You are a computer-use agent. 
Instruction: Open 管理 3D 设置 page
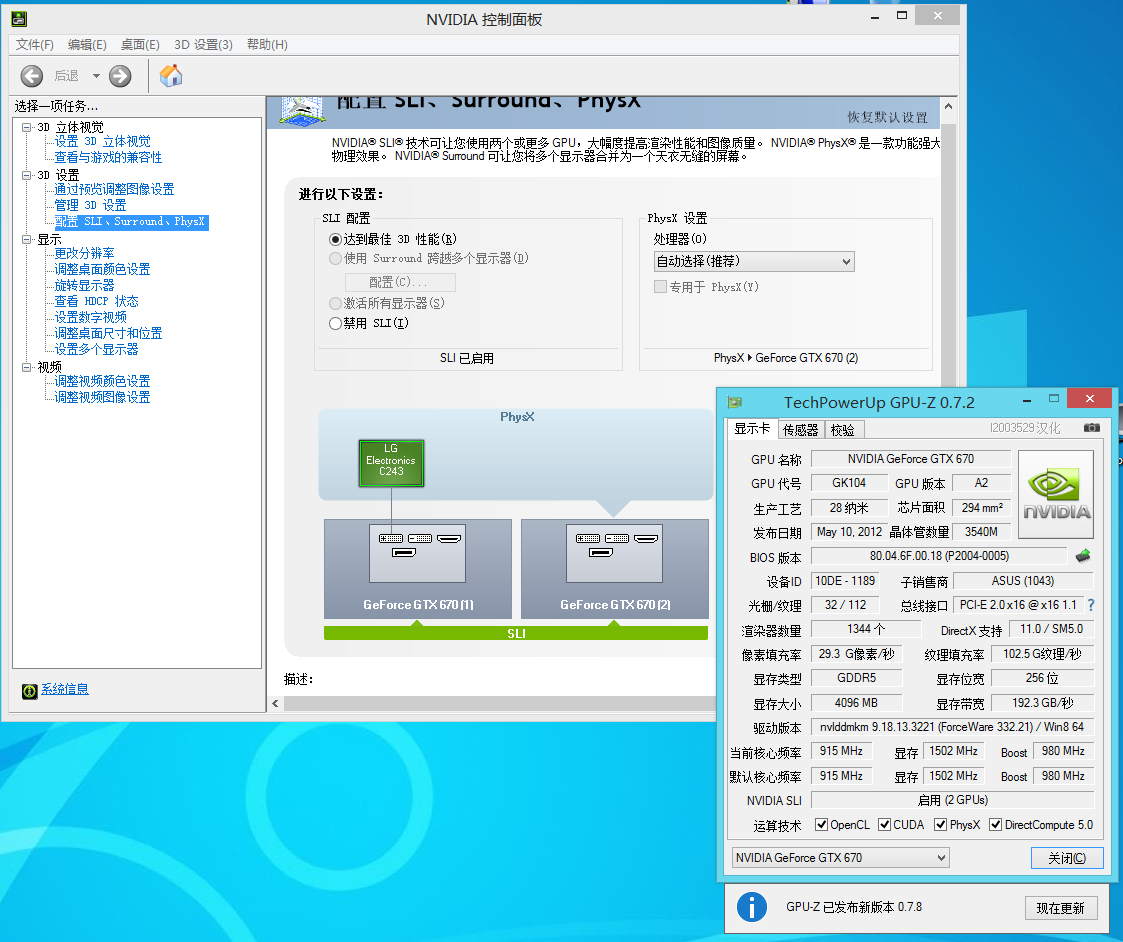pos(90,206)
